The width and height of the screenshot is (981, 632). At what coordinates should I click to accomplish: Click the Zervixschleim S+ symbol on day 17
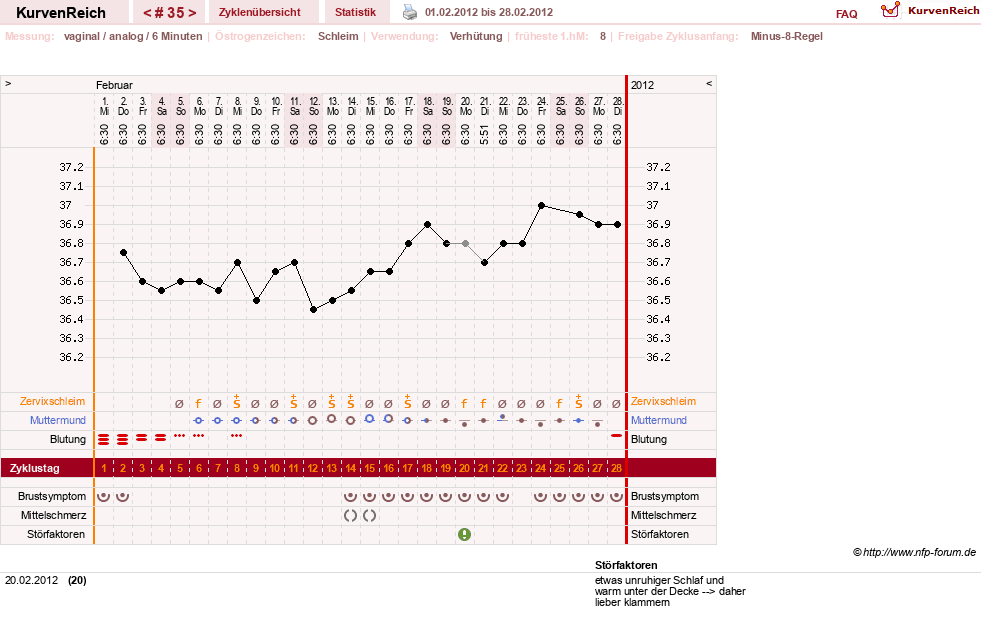[407, 402]
